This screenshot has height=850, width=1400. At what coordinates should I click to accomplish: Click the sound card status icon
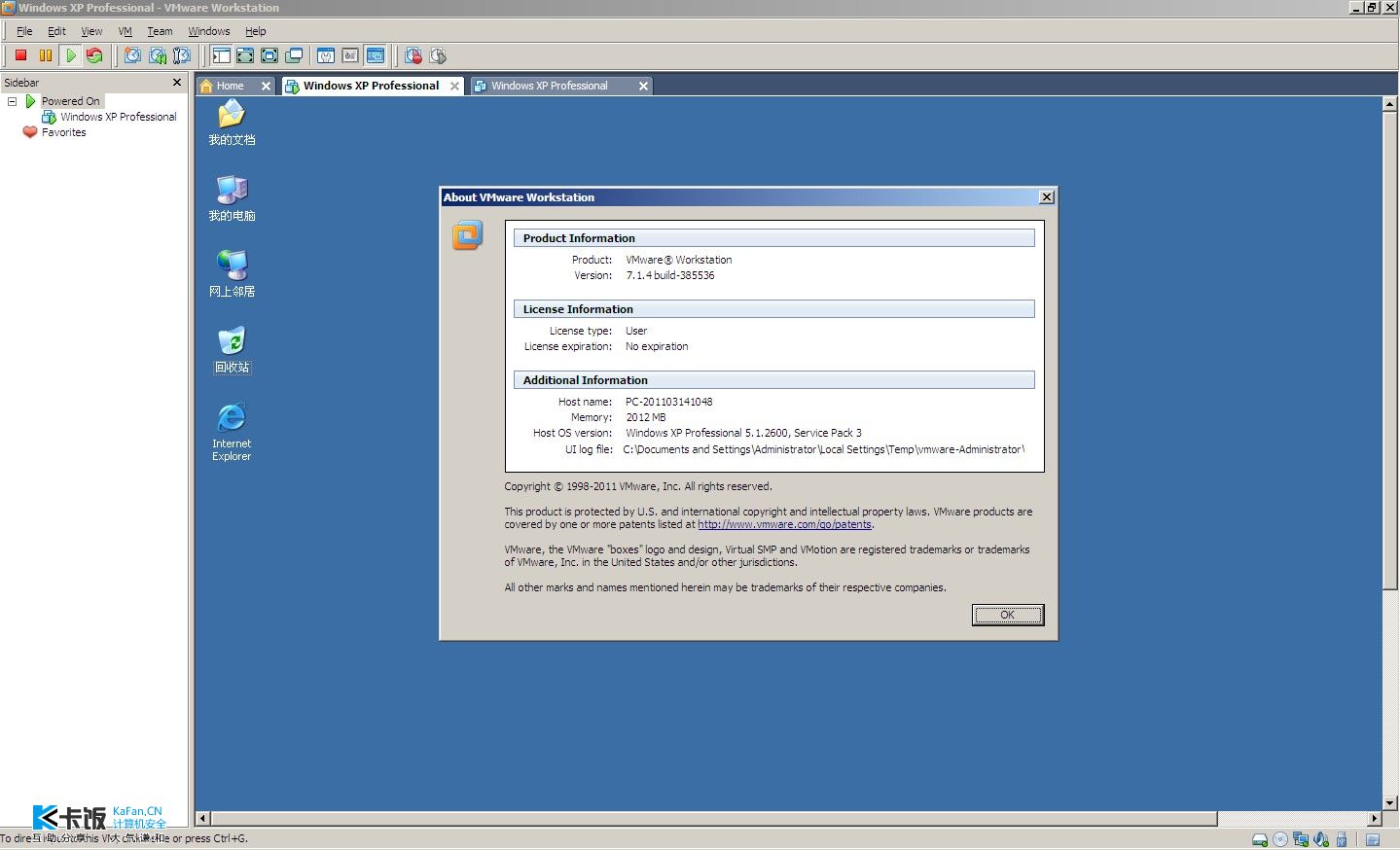click(1321, 839)
